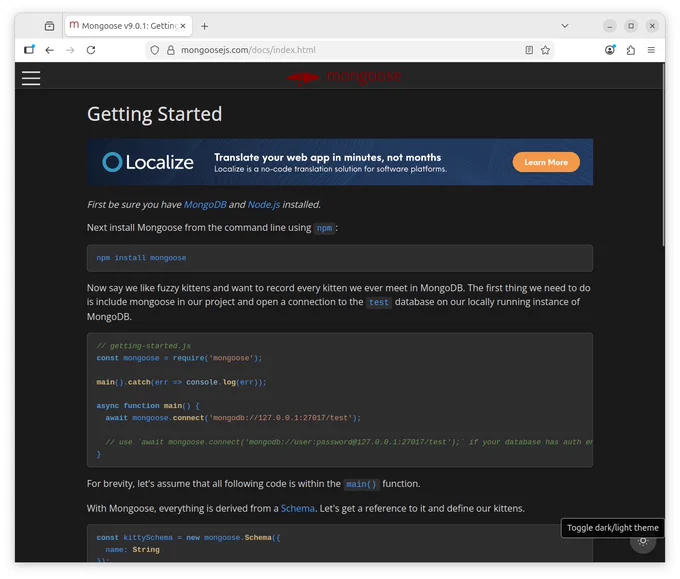This screenshot has height=579, width=680.
Task: Click the Getting Started heading
Action: tap(154, 114)
